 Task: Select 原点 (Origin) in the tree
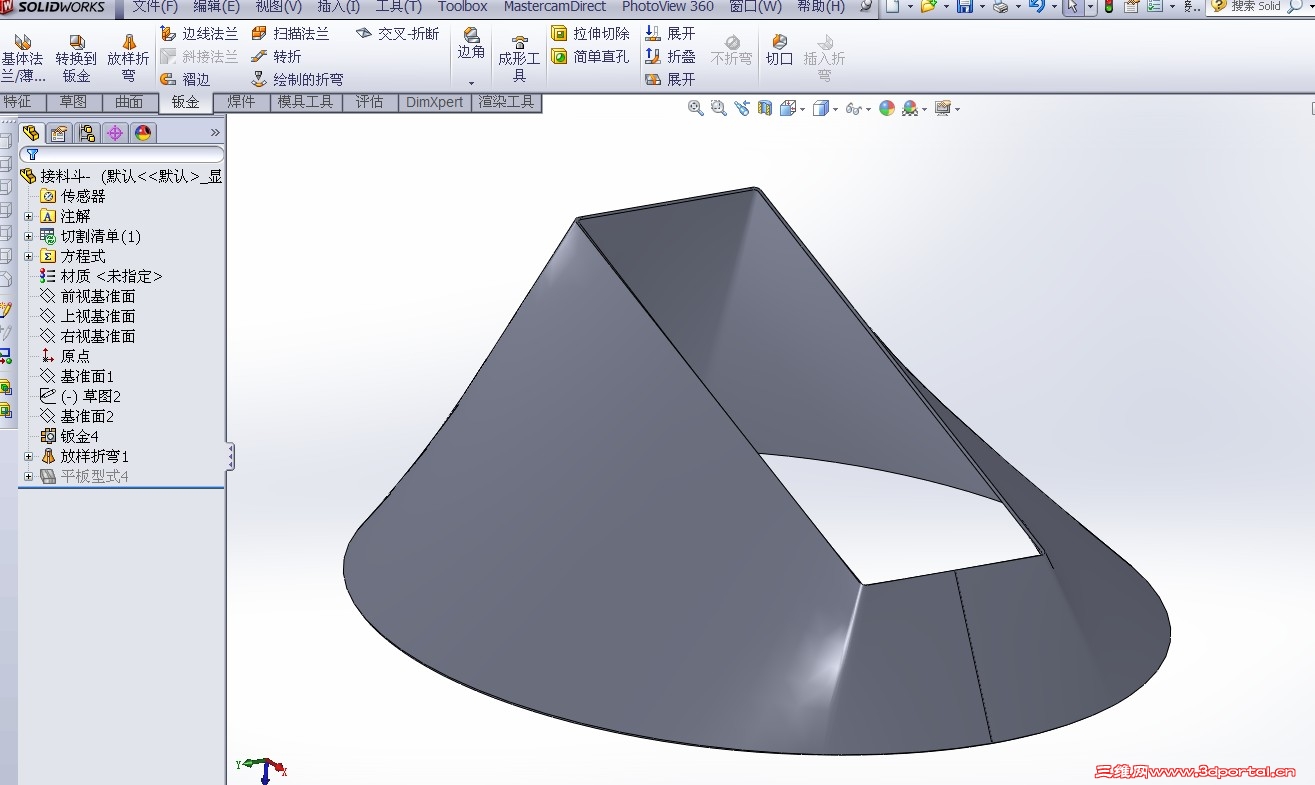pyautogui.click(x=75, y=356)
